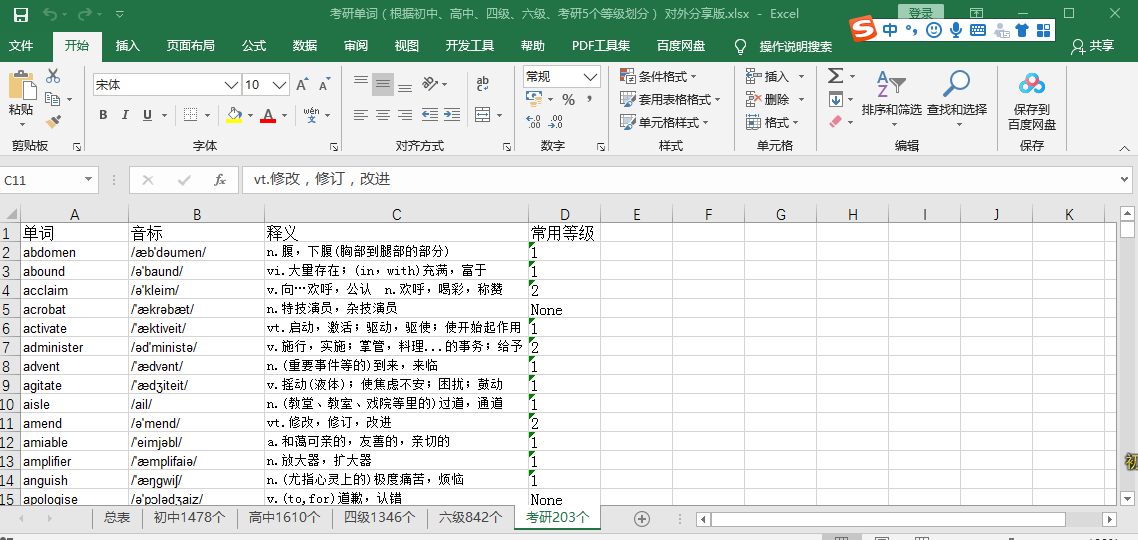The width and height of the screenshot is (1138, 540).
Task: Click the Format Painter brush icon
Action: [52, 121]
